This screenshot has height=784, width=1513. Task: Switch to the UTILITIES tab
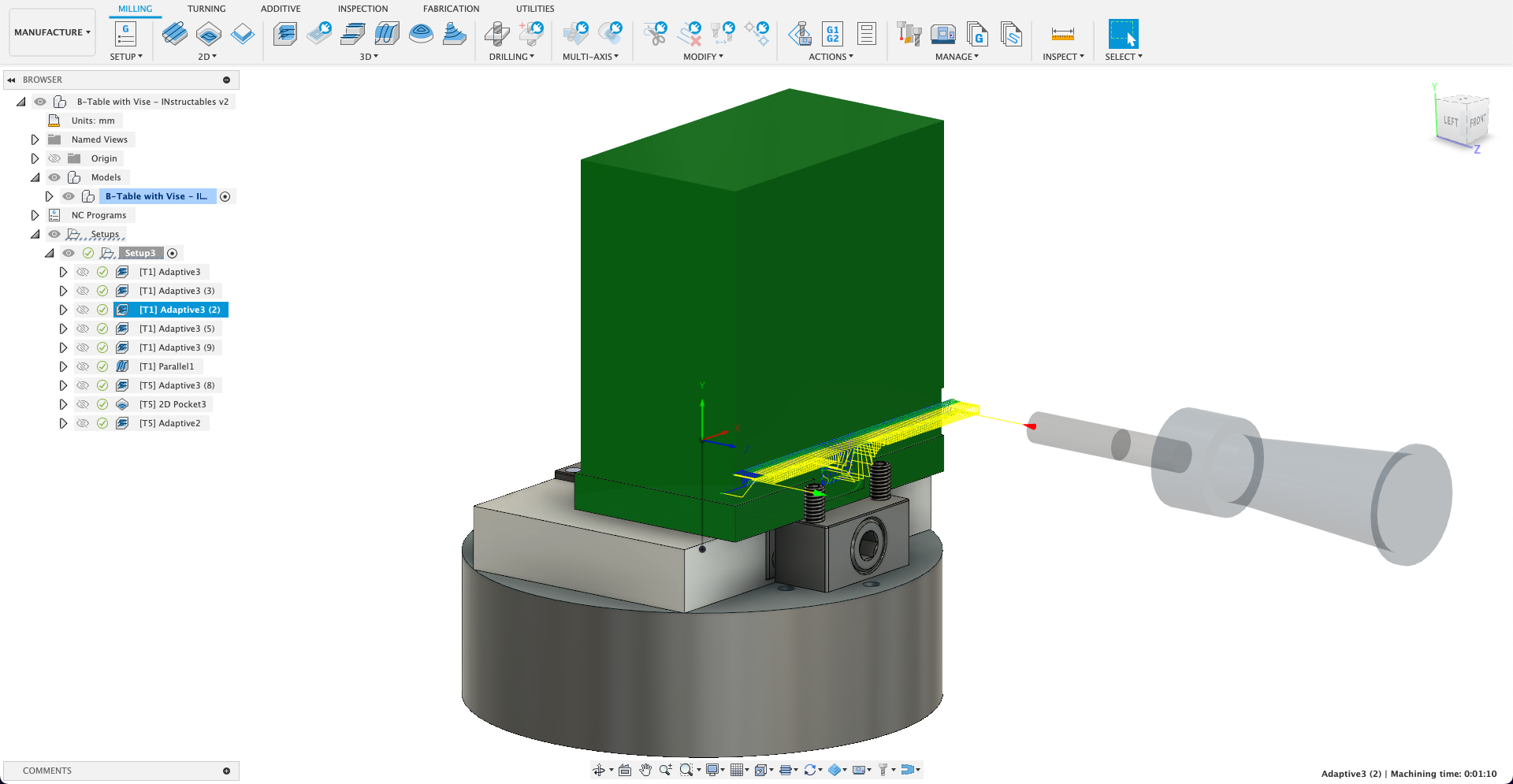[535, 9]
